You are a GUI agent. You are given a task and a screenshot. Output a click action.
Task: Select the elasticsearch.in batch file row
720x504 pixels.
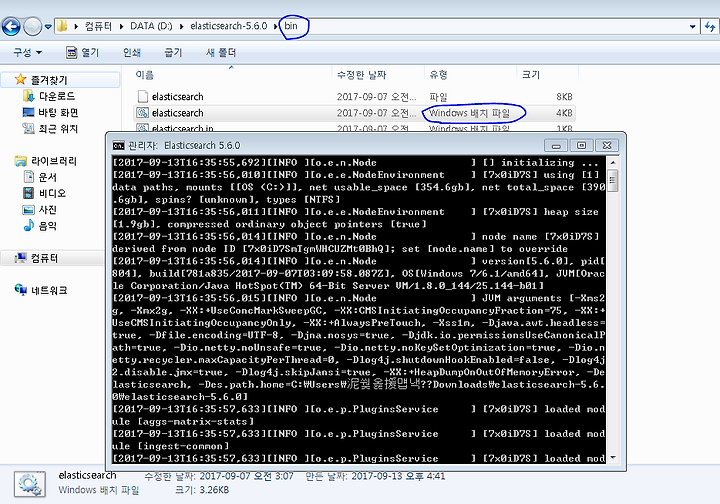pyautogui.click(x=354, y=128)
